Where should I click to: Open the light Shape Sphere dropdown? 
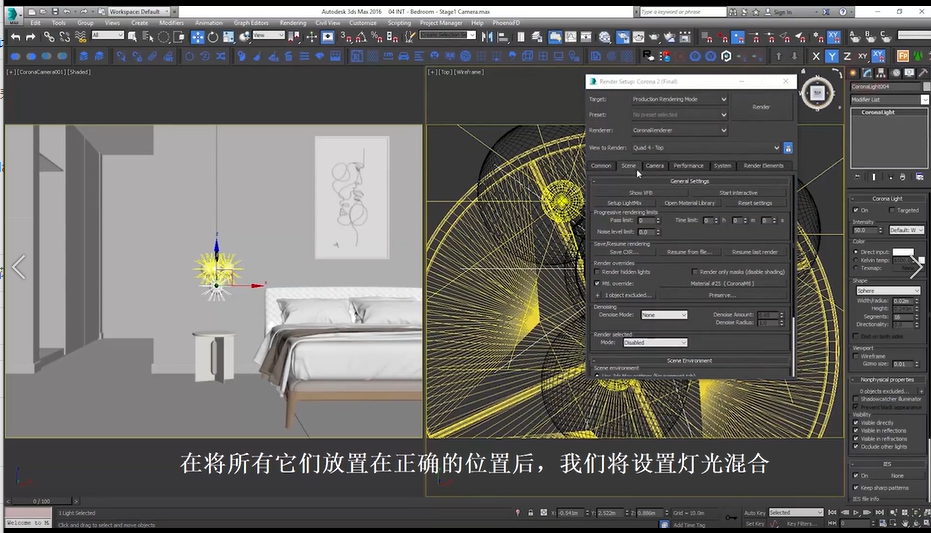pos(888,290)
